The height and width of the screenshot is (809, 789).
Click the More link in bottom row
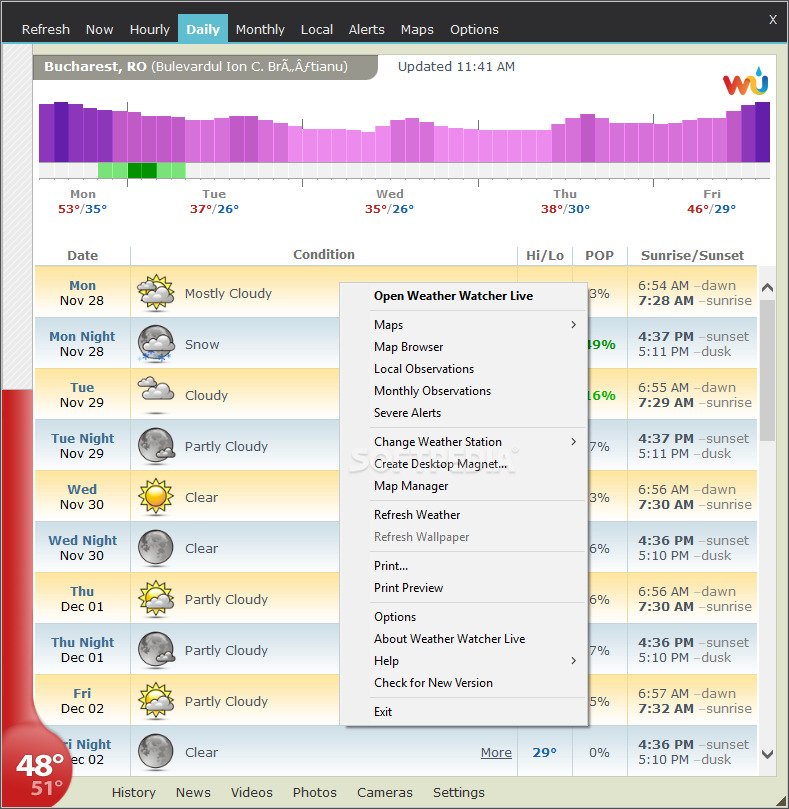pyautogui.click(x=496, y=753)
